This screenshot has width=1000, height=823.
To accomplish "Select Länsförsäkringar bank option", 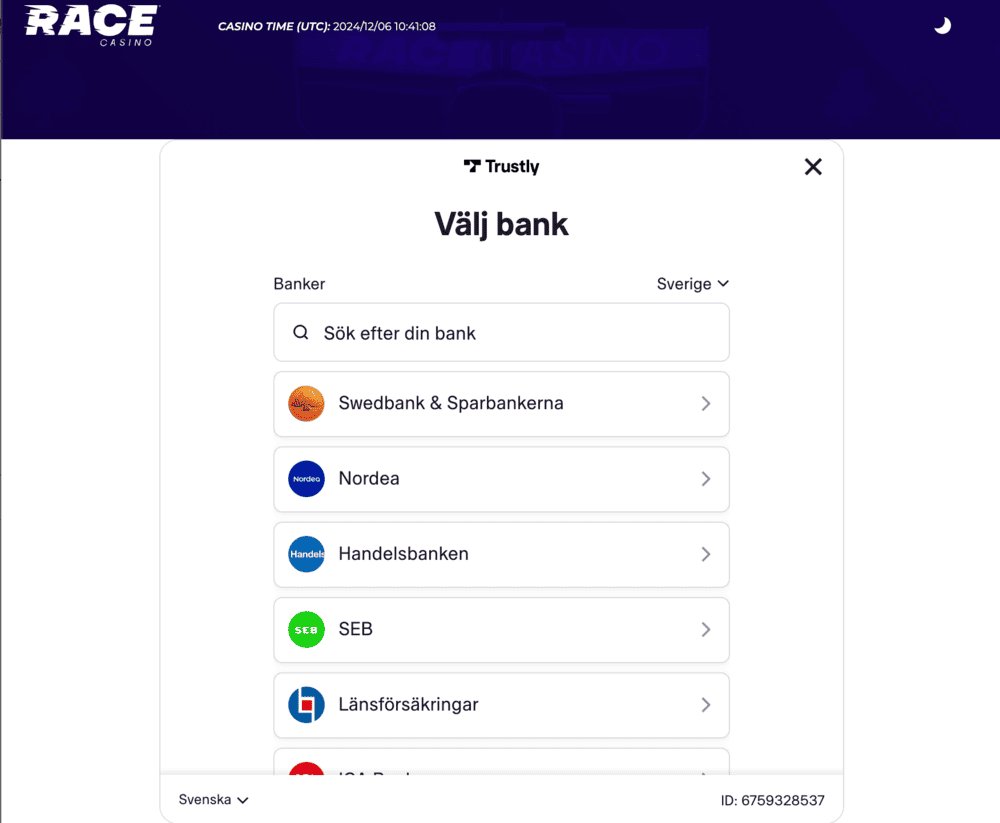I will 409,705.
